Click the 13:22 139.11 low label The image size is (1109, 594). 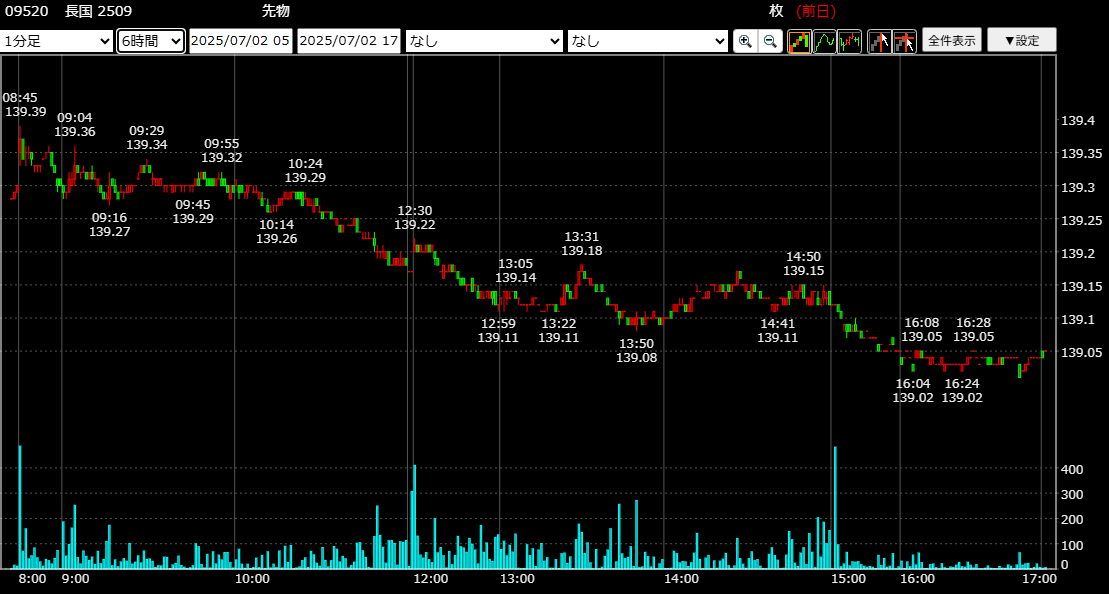559,330
